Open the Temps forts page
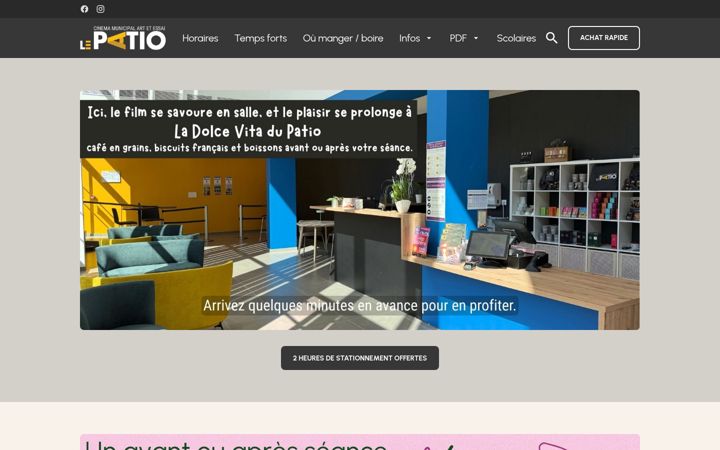The width and height of the screenshot is (720, 450). (x=261, y=38)
